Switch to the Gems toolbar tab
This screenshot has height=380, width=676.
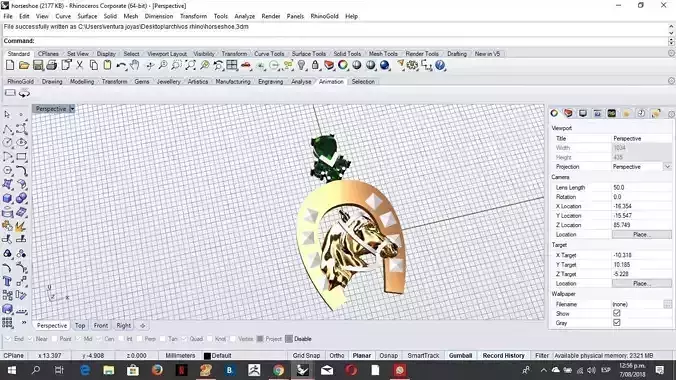pyautogui.click(x=141, y=82)
